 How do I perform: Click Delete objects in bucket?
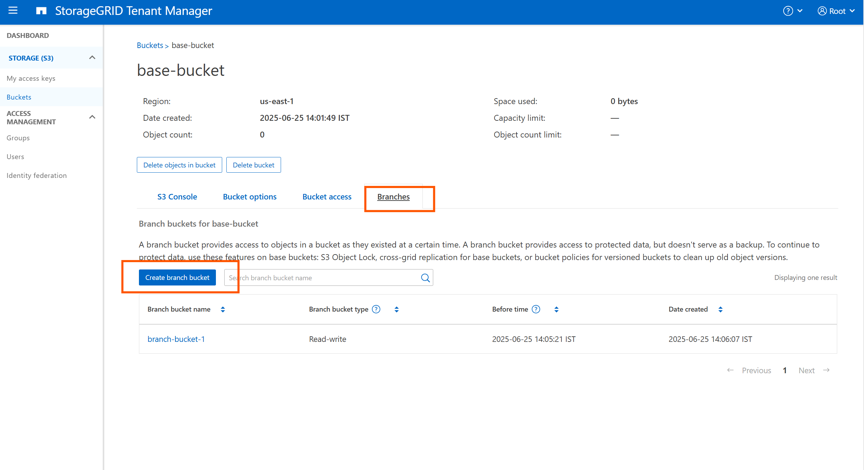179,165
